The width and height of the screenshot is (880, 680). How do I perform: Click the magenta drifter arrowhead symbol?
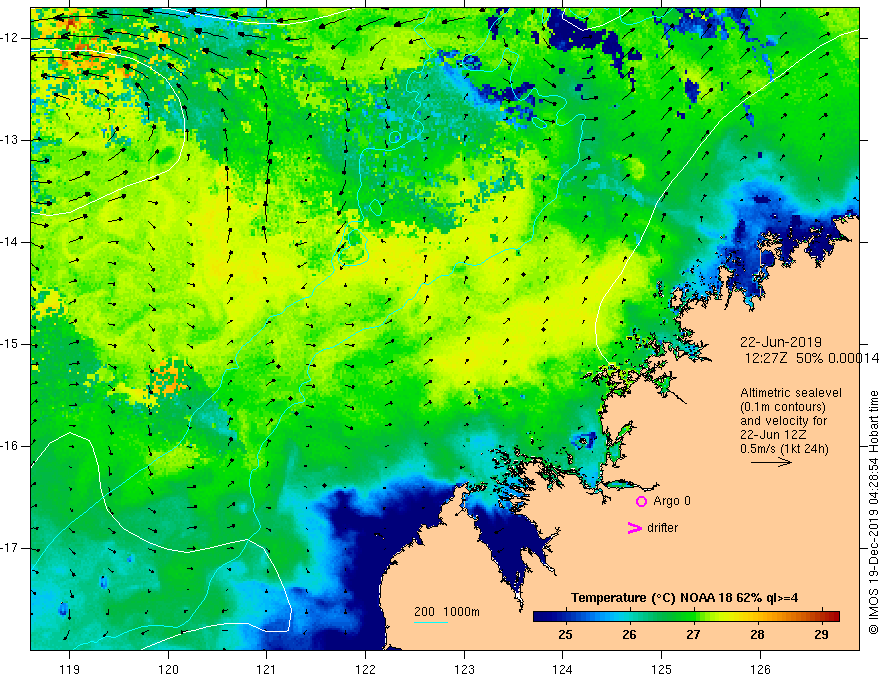pyautogui.click(x=635, y=528)
